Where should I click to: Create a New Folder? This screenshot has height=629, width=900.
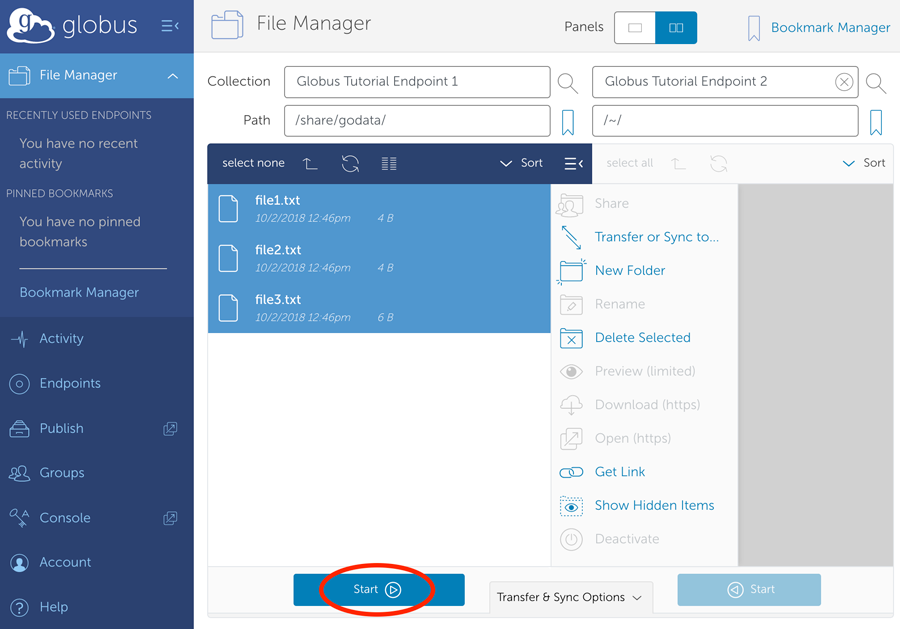point(630,270)
